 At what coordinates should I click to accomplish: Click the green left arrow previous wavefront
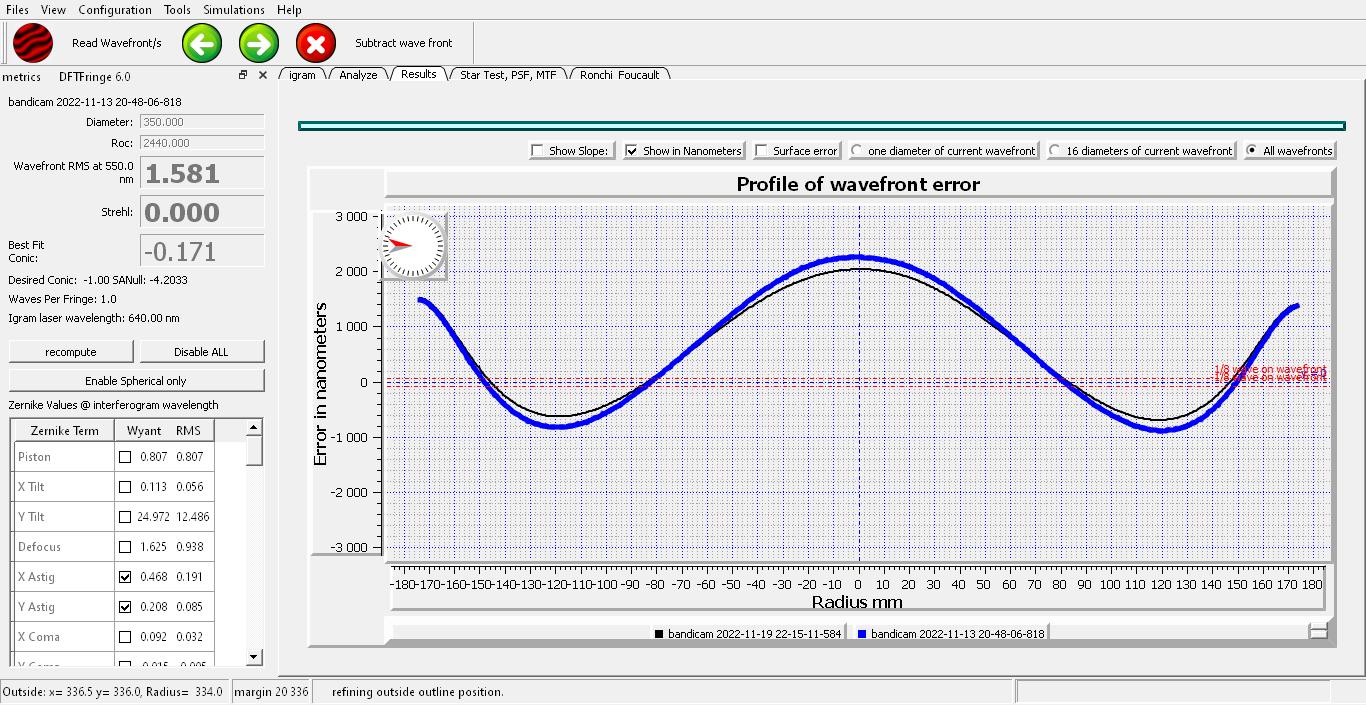(x=202, y=44)
